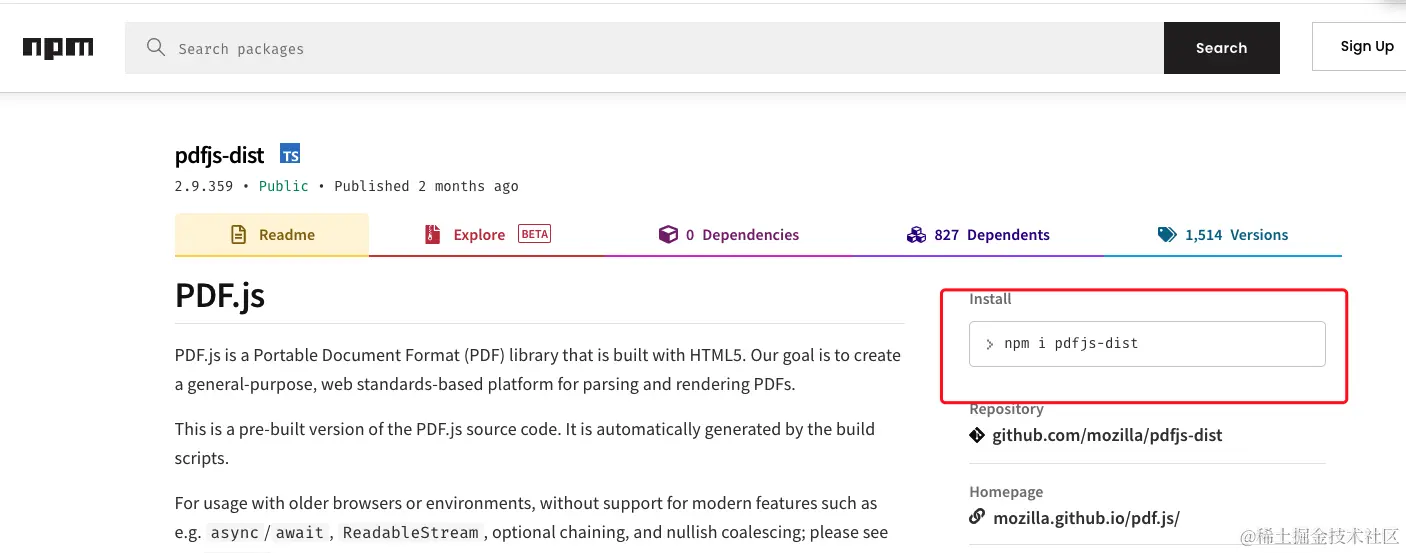
Task: Click the green Public label
Action: 283,186
